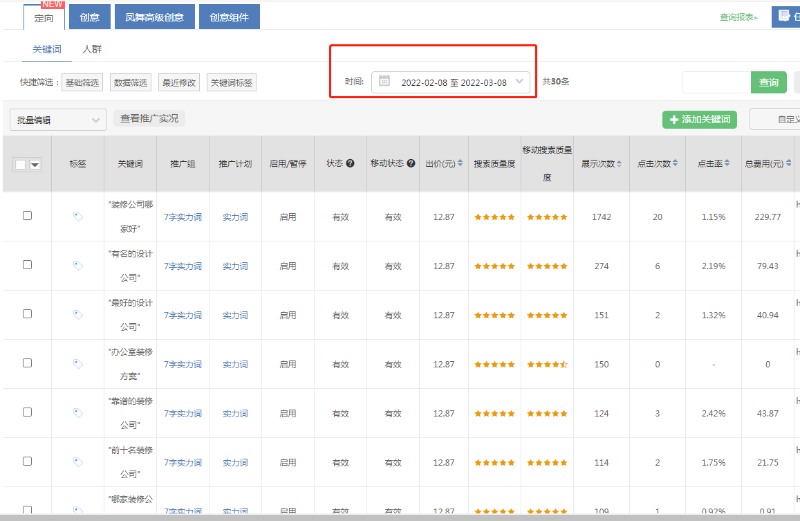This screenshot has height=521, width=800.
Task: Click the help icon beside 移动状态 header
Action: 411,163
